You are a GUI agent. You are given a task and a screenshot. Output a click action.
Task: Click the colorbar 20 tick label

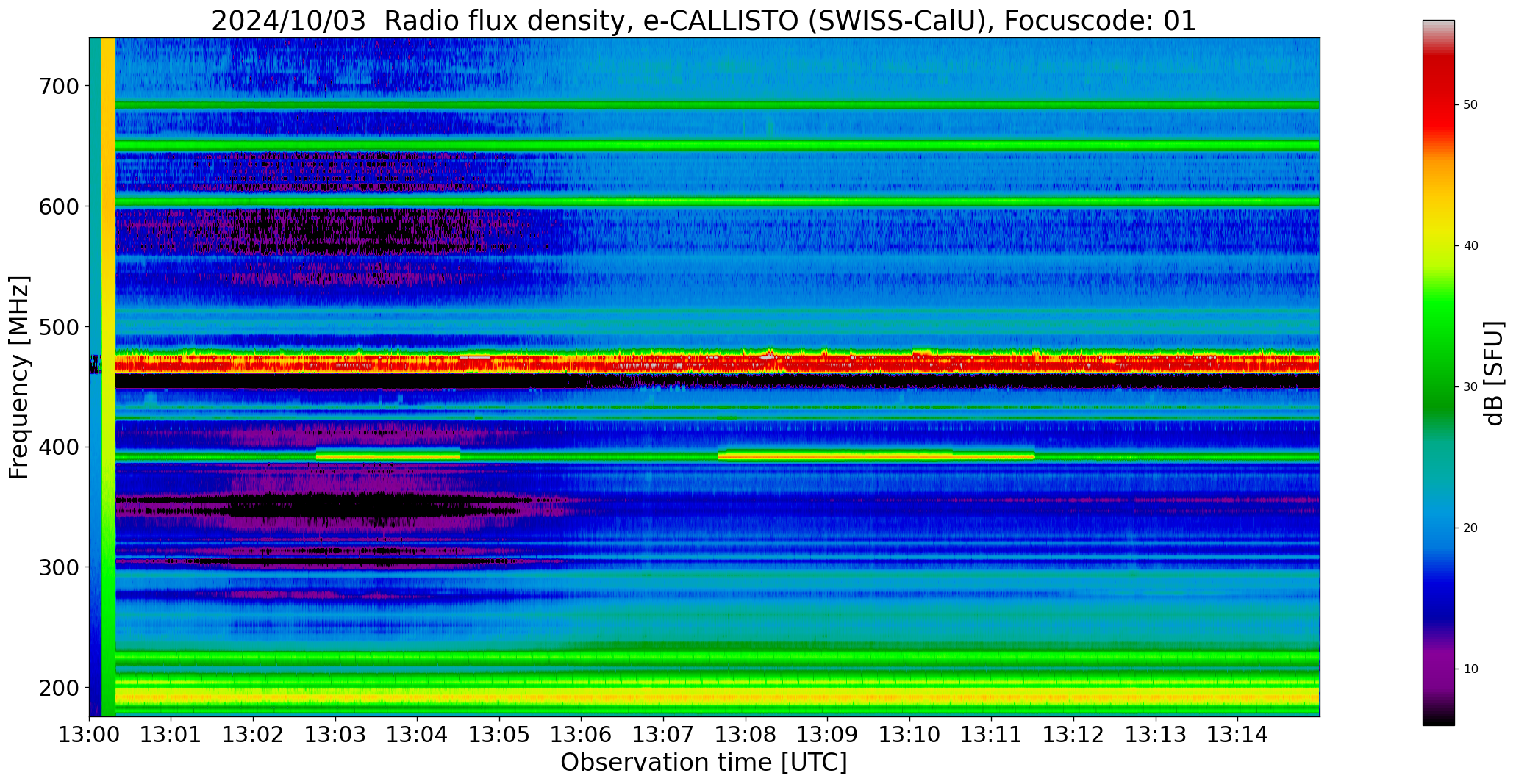click(1470, 528)
